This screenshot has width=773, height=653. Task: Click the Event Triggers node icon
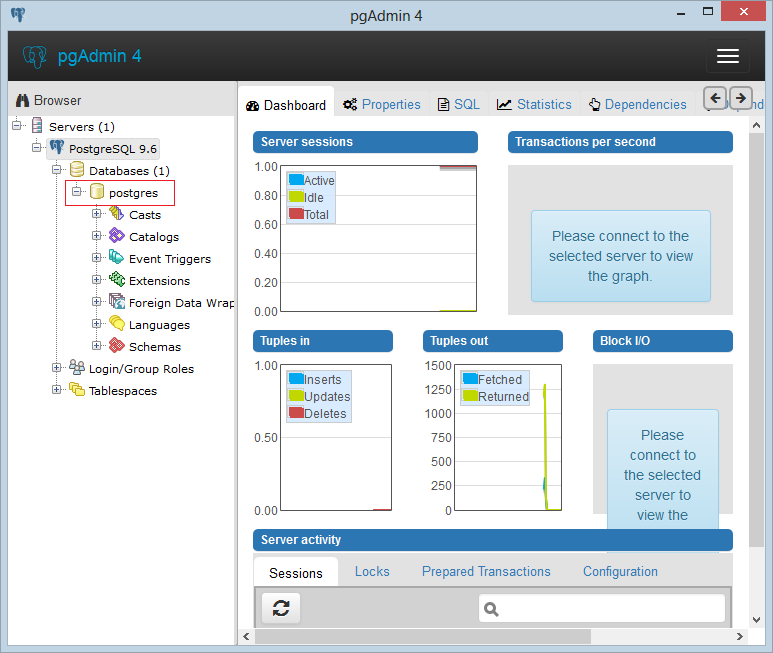click(x=116, y=257)
